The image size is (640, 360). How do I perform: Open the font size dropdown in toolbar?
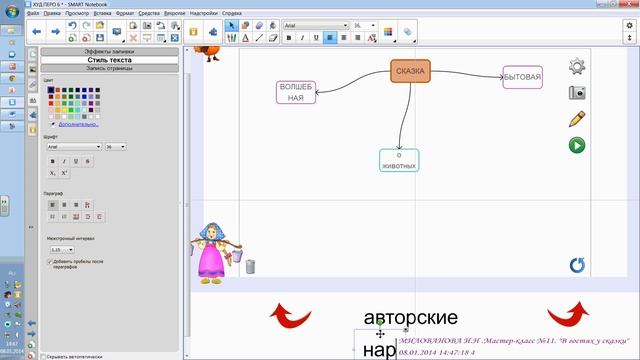pyautogui.click(x=364, y=25)
